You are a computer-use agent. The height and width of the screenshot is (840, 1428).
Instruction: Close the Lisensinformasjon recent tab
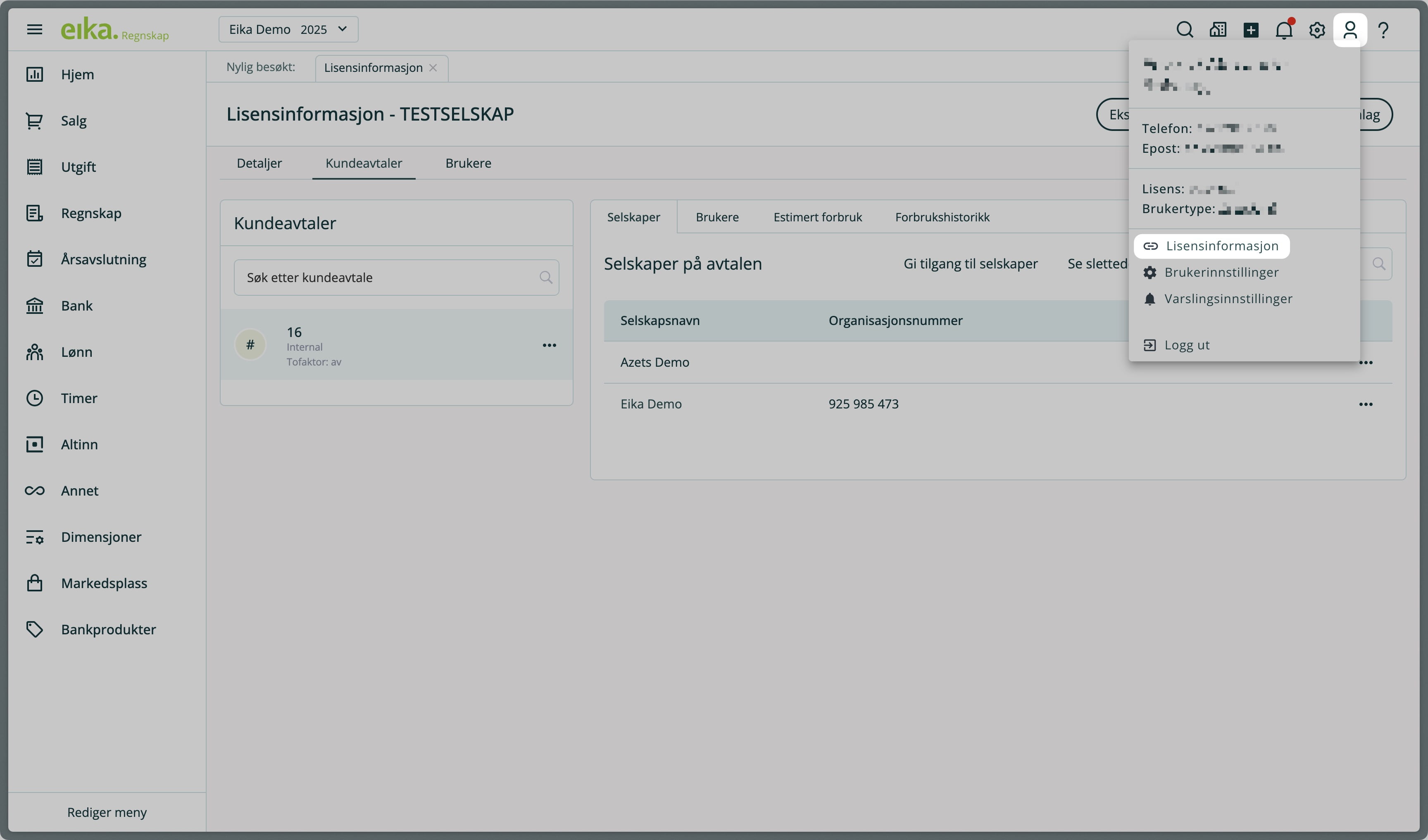[x=433, y=67]
